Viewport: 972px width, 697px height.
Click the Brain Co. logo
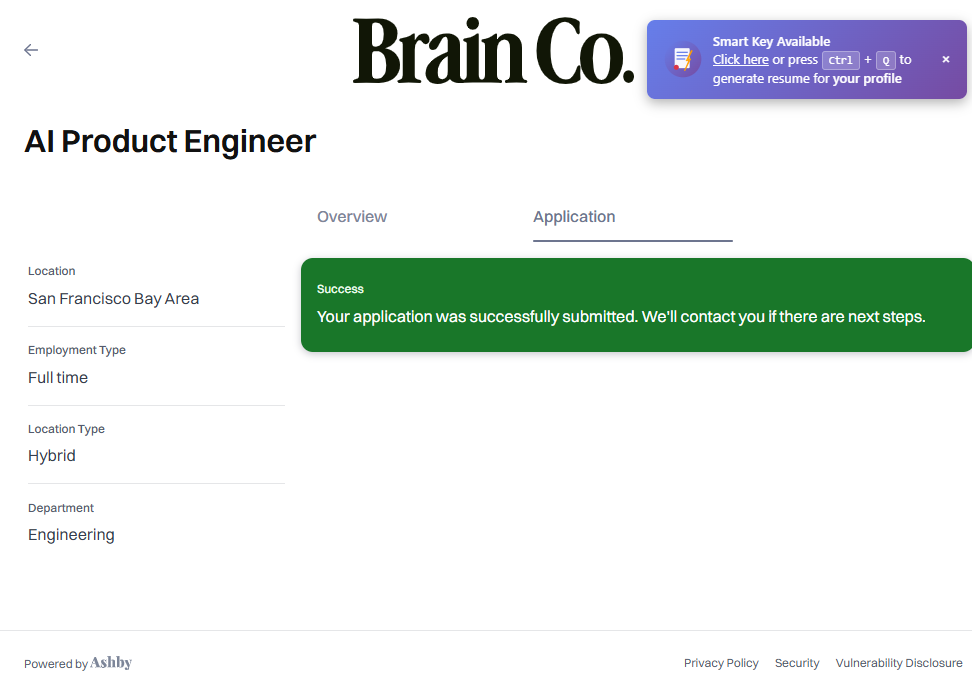point(493,52)
